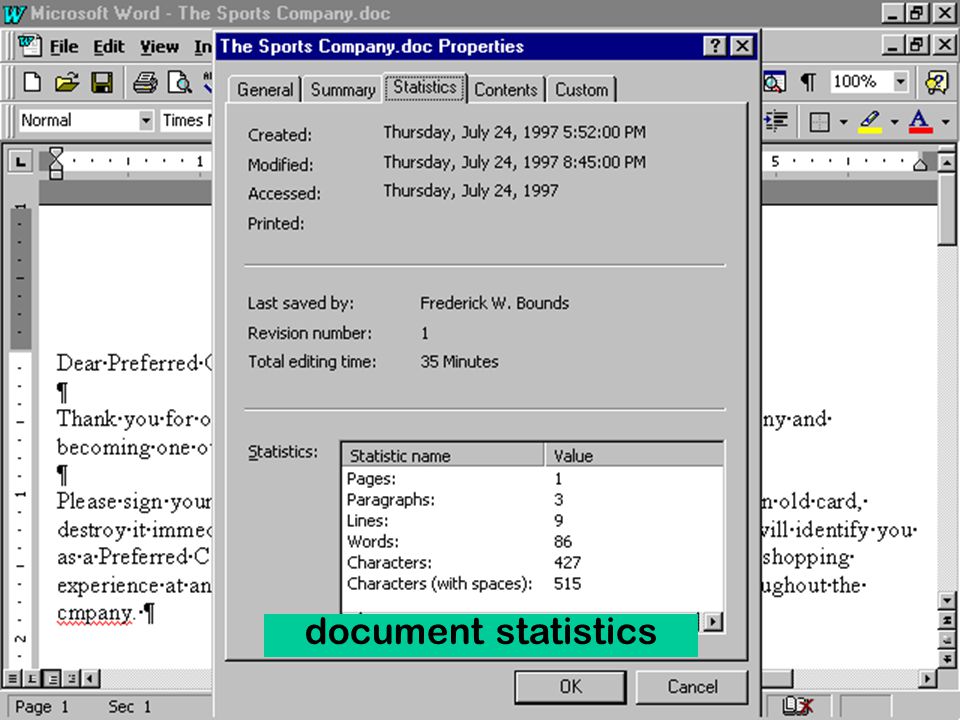Click the 'Value' column header
960x720 pixels.
[x=634, y=456]
